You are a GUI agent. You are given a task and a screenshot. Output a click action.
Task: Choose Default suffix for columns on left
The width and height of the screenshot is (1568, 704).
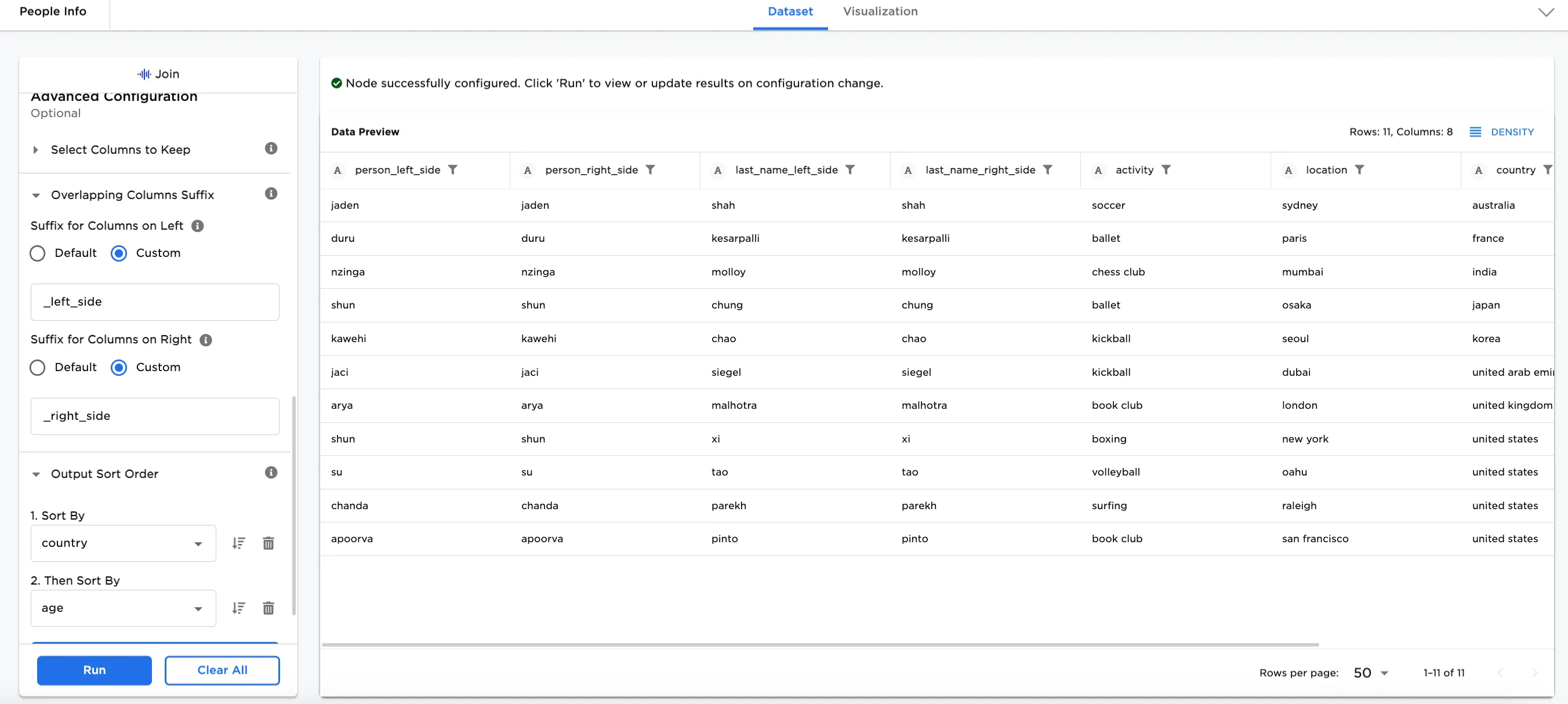click(x=37, y=253)
